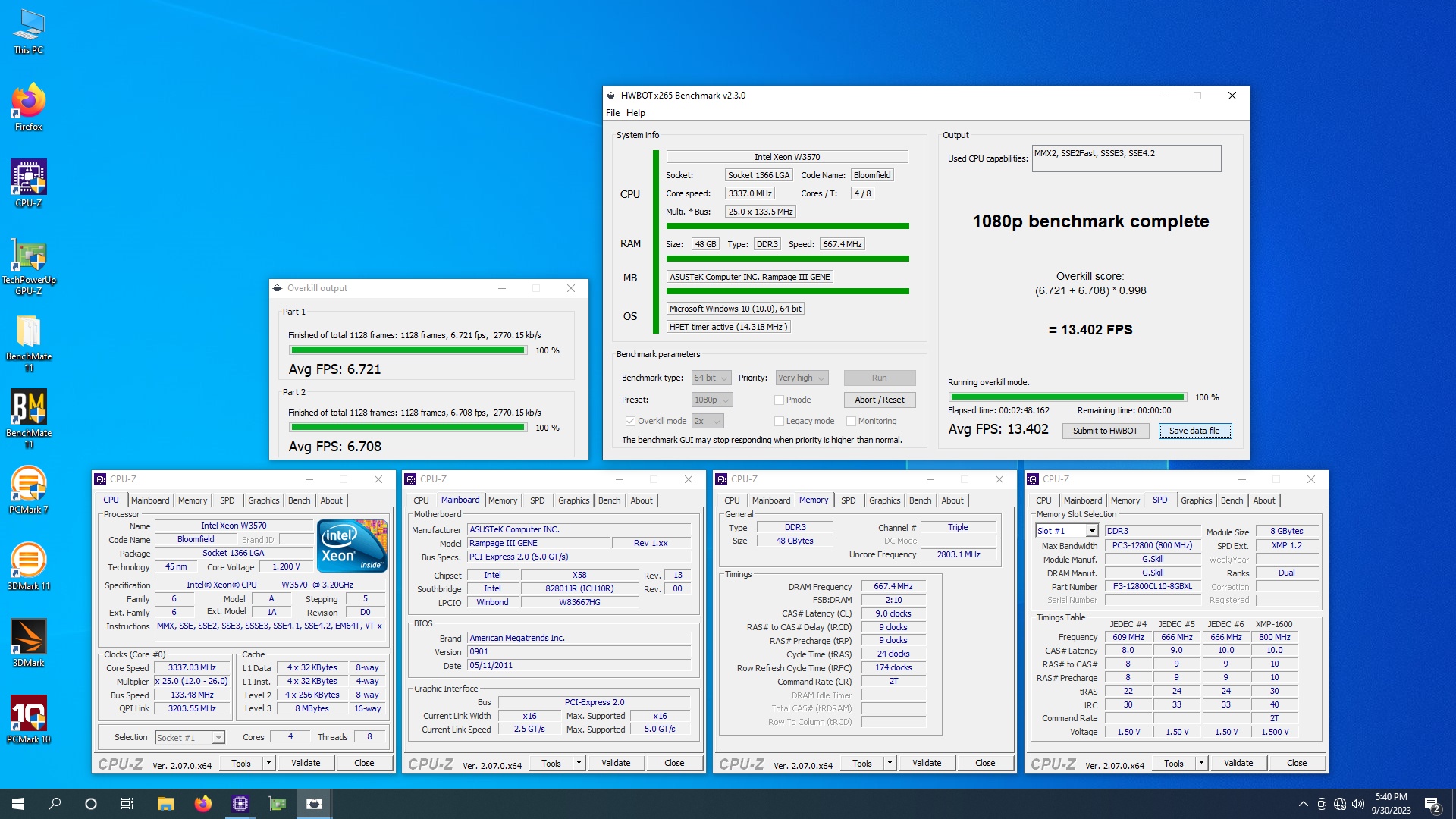Open taskbar Search icon
The image size is (1456, 819).
(55, 804)
